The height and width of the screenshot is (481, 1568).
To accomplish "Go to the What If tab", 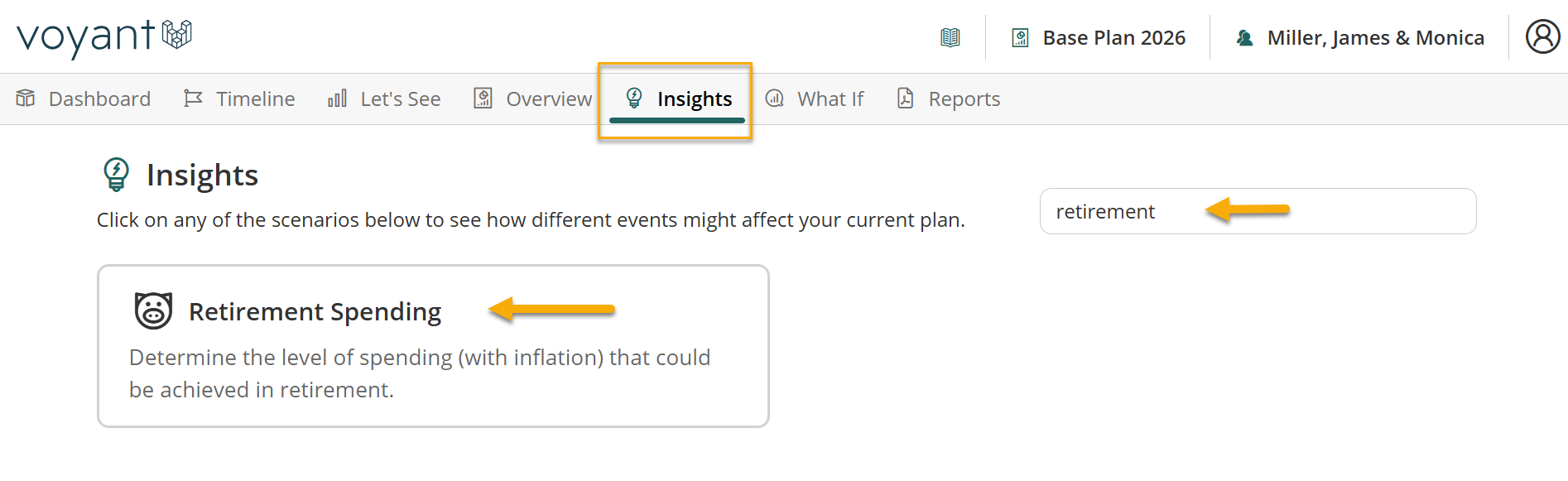I will click(814, 99).
